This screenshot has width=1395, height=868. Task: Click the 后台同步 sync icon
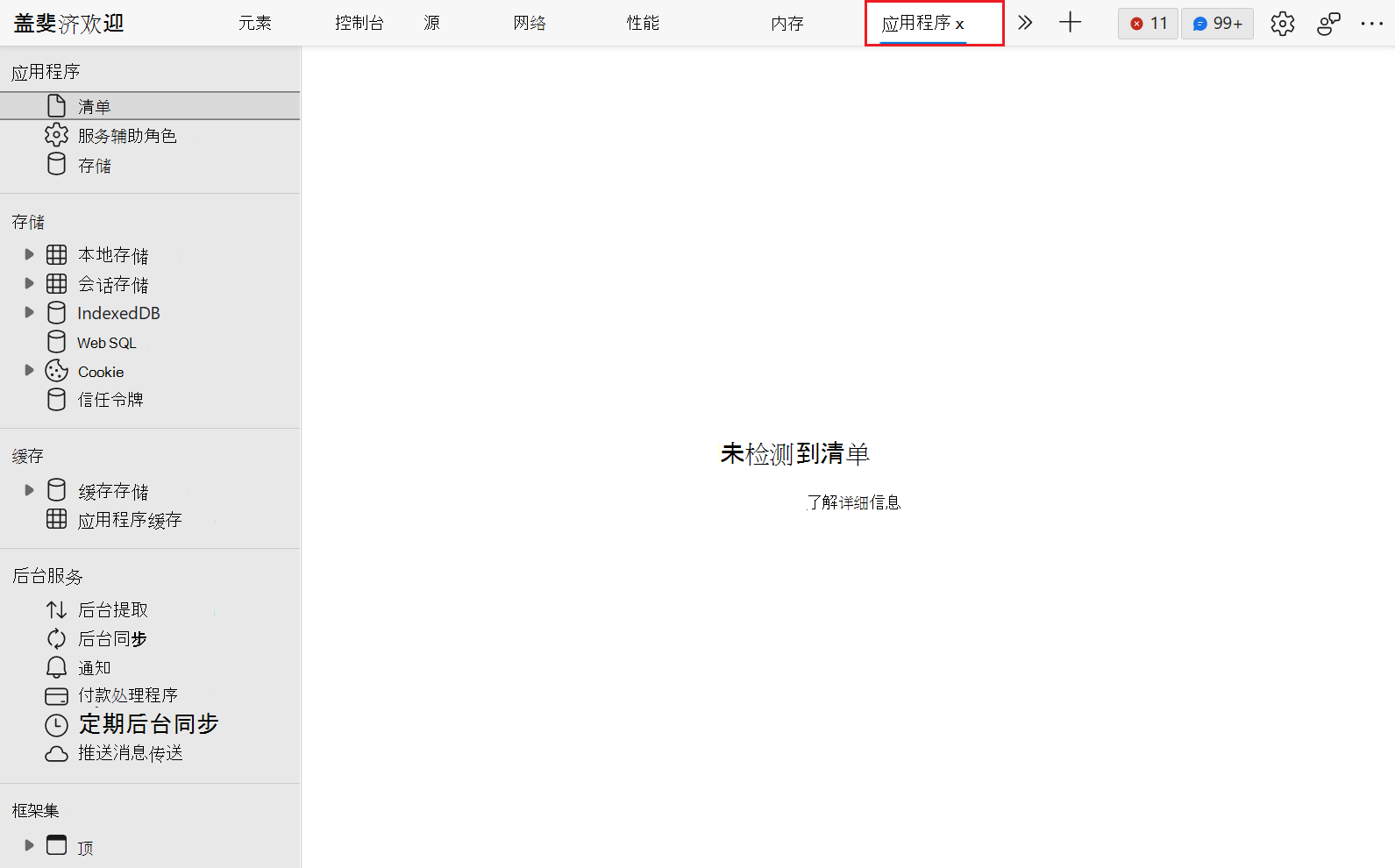point(56,638)
